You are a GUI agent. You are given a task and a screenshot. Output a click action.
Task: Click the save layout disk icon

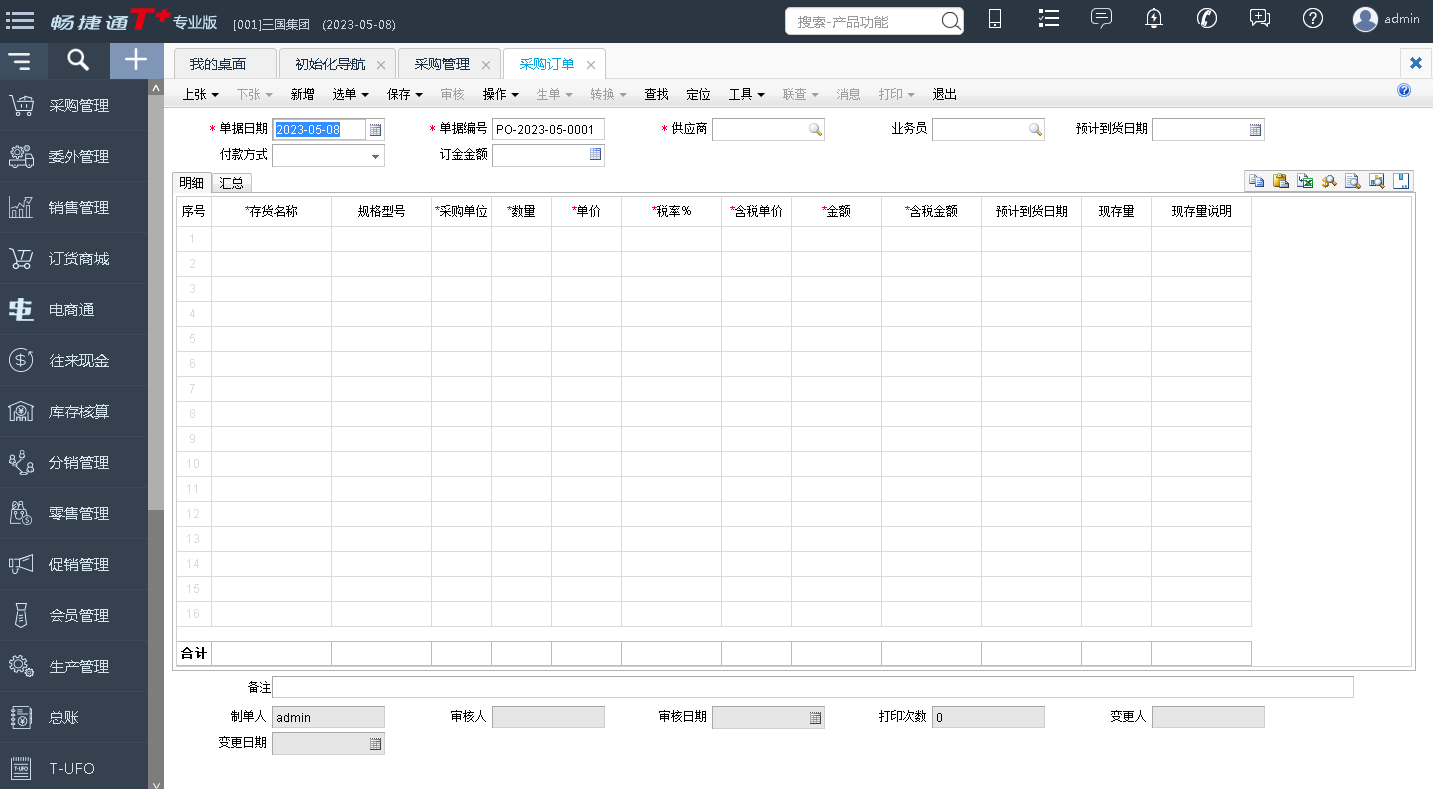point(1401,181)
